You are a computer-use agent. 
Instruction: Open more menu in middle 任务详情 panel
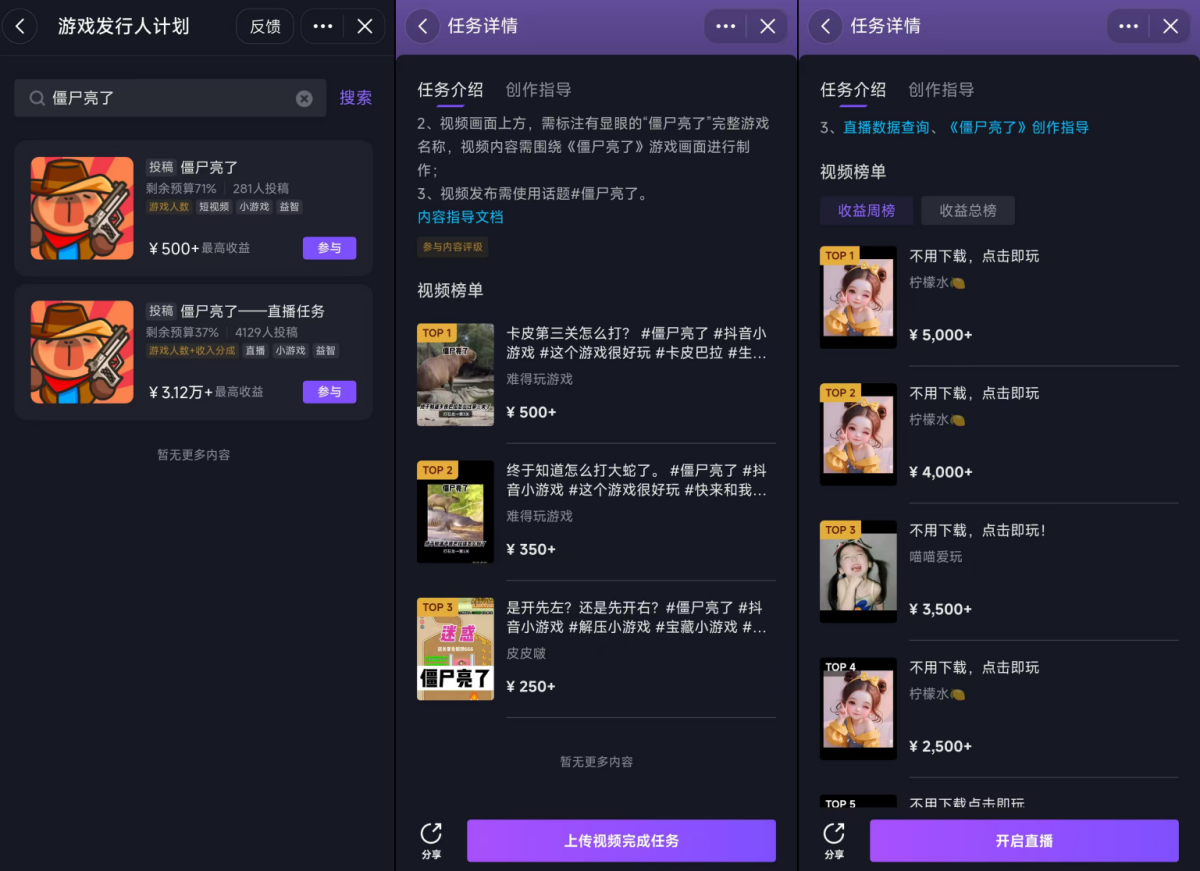click(726, 26)
